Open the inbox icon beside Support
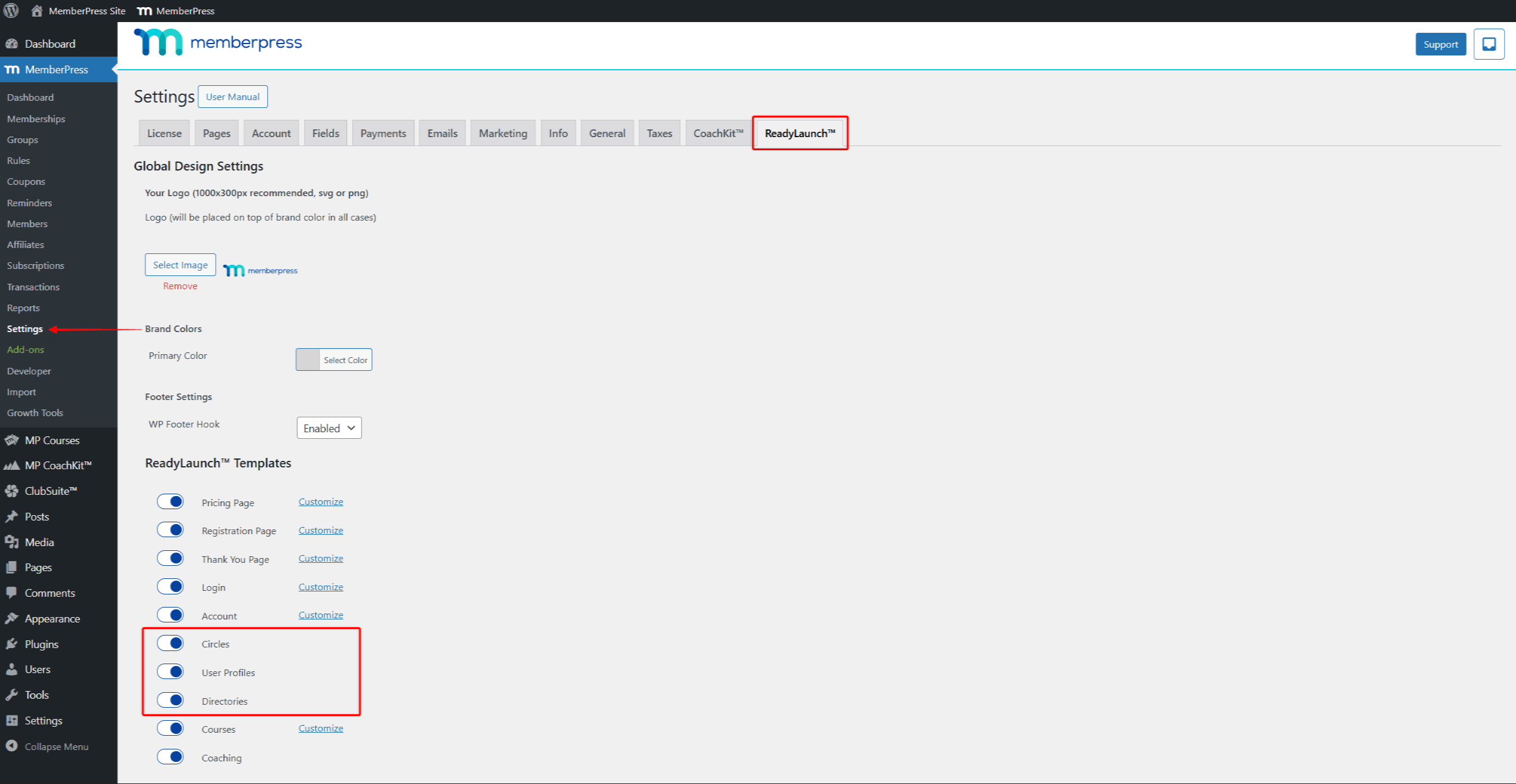Viewport: 1516px width, 784px height. point(1489,44)
